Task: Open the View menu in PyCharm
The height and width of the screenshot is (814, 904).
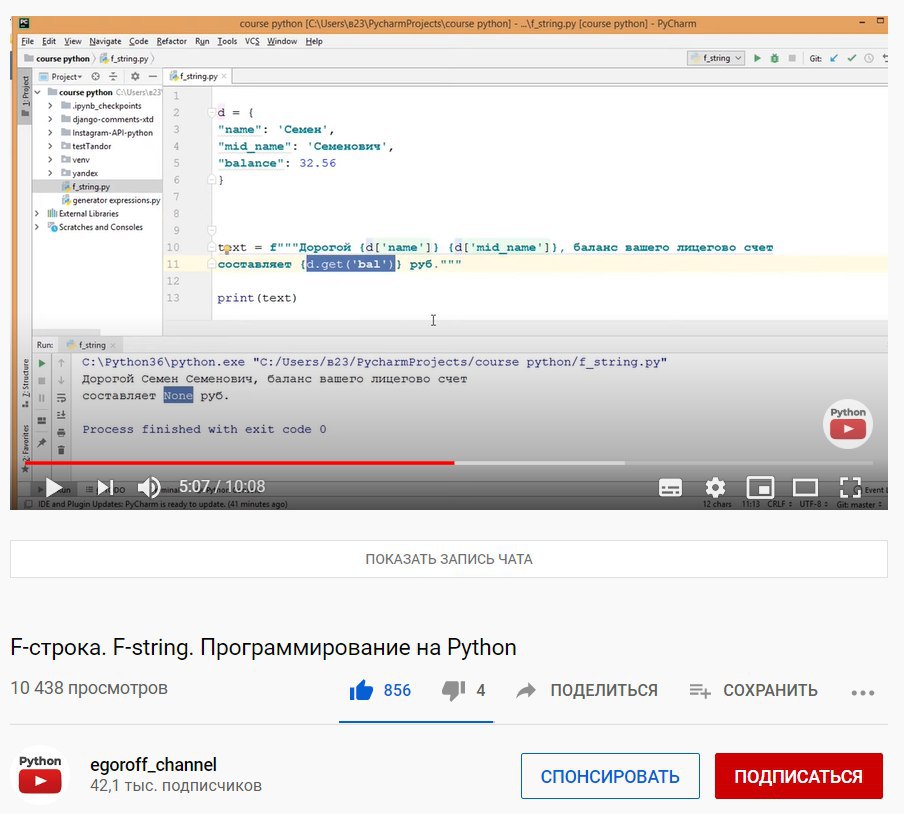Action: pos(73,42)
